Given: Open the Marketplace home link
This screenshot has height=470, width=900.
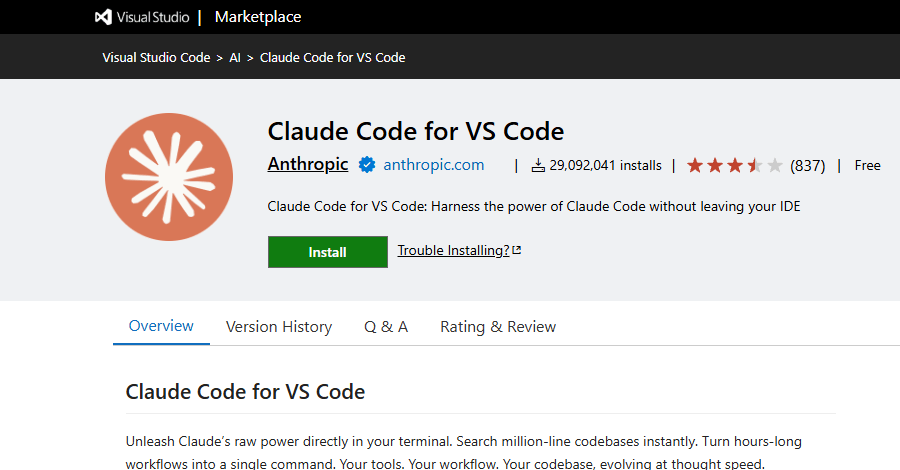Looking at the screenshot, I should [258, 17].
